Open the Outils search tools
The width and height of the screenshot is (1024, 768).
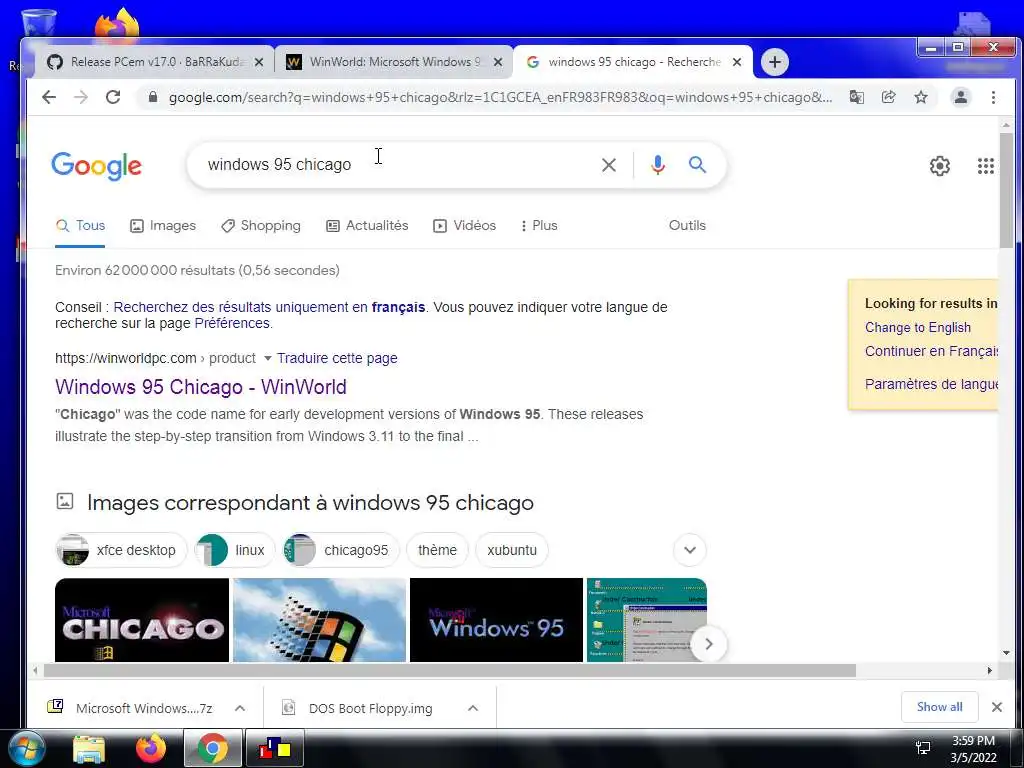[687, 225]
